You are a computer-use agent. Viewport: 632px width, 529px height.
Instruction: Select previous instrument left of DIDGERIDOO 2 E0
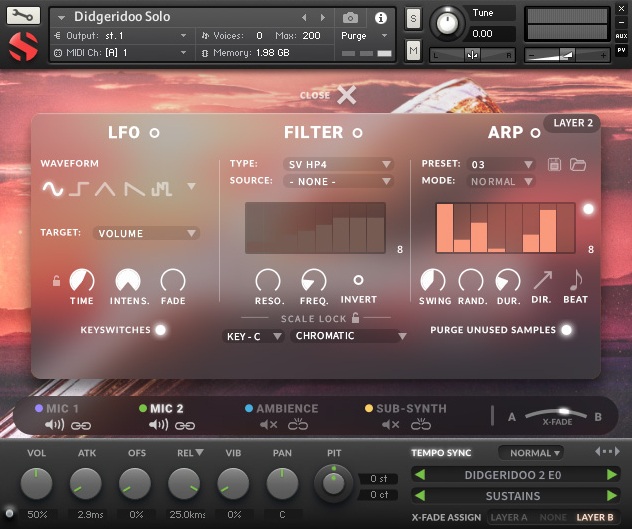tap(420, 475)
